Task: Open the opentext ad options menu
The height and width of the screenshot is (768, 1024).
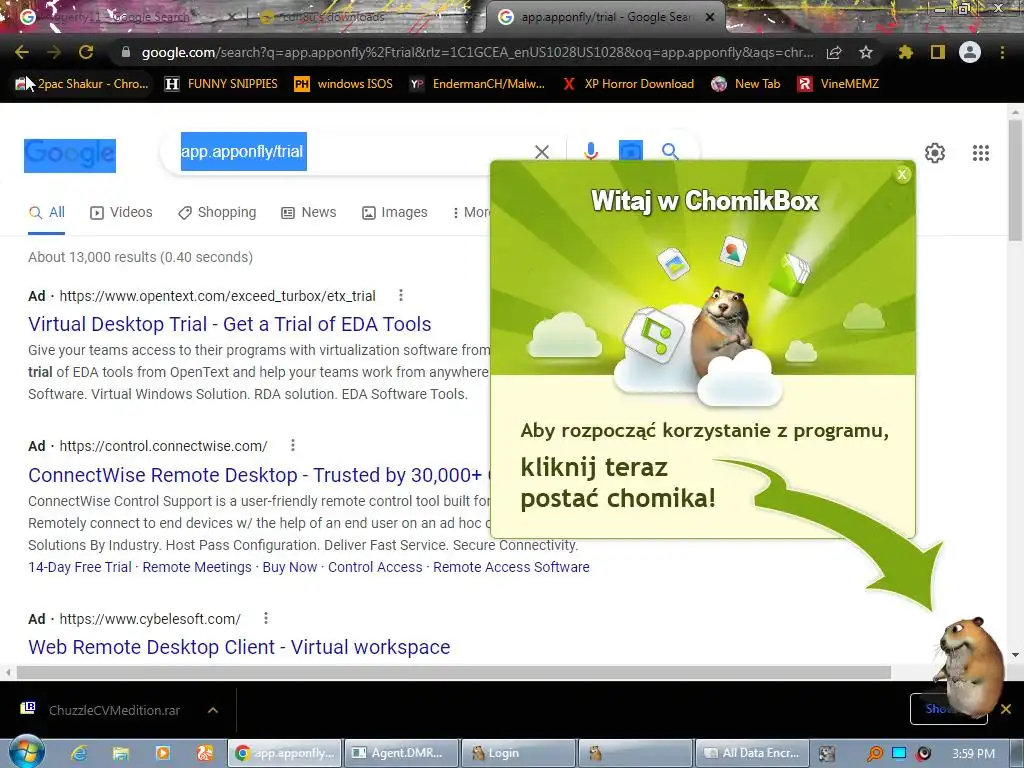Action: (x=401, y=295)
